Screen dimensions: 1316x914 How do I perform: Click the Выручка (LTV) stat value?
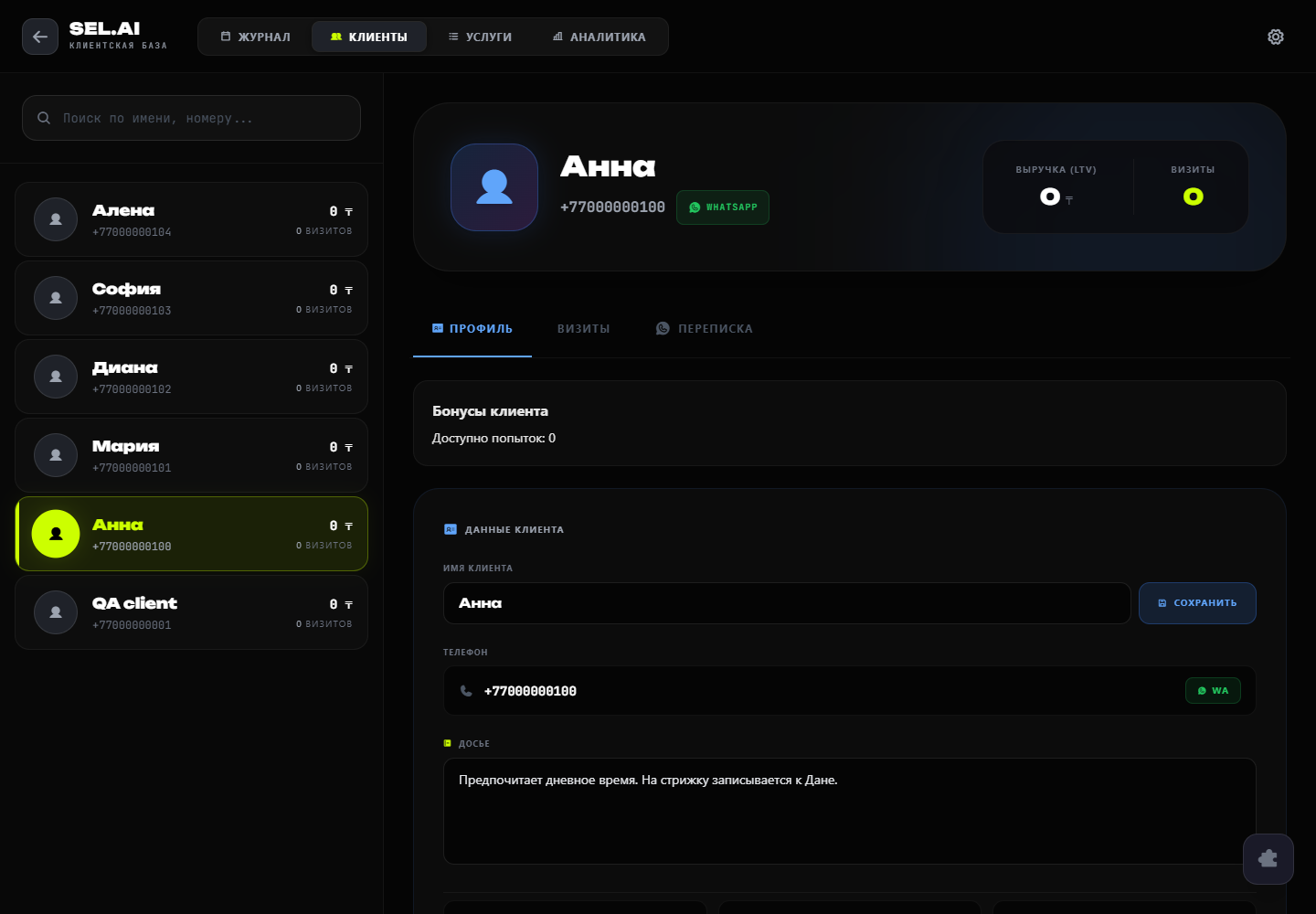point(1056,197)
